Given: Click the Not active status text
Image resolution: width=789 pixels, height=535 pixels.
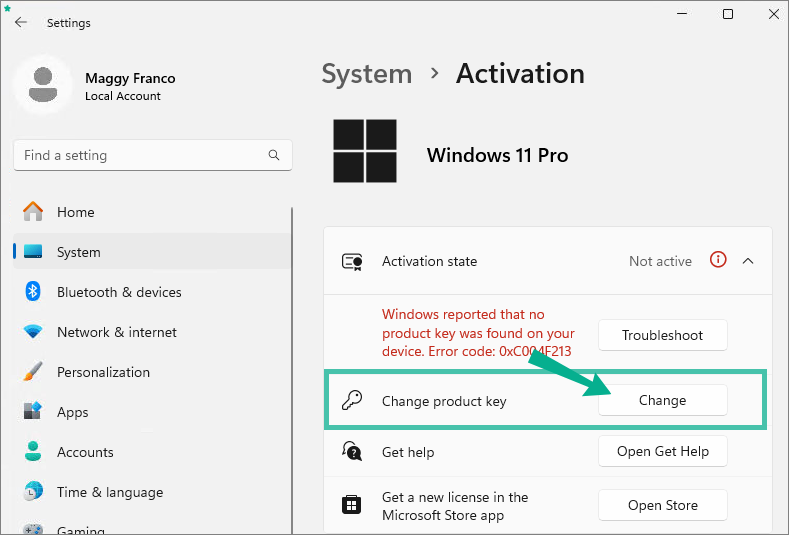Looking at the screenshot, I should click(660, 261).
